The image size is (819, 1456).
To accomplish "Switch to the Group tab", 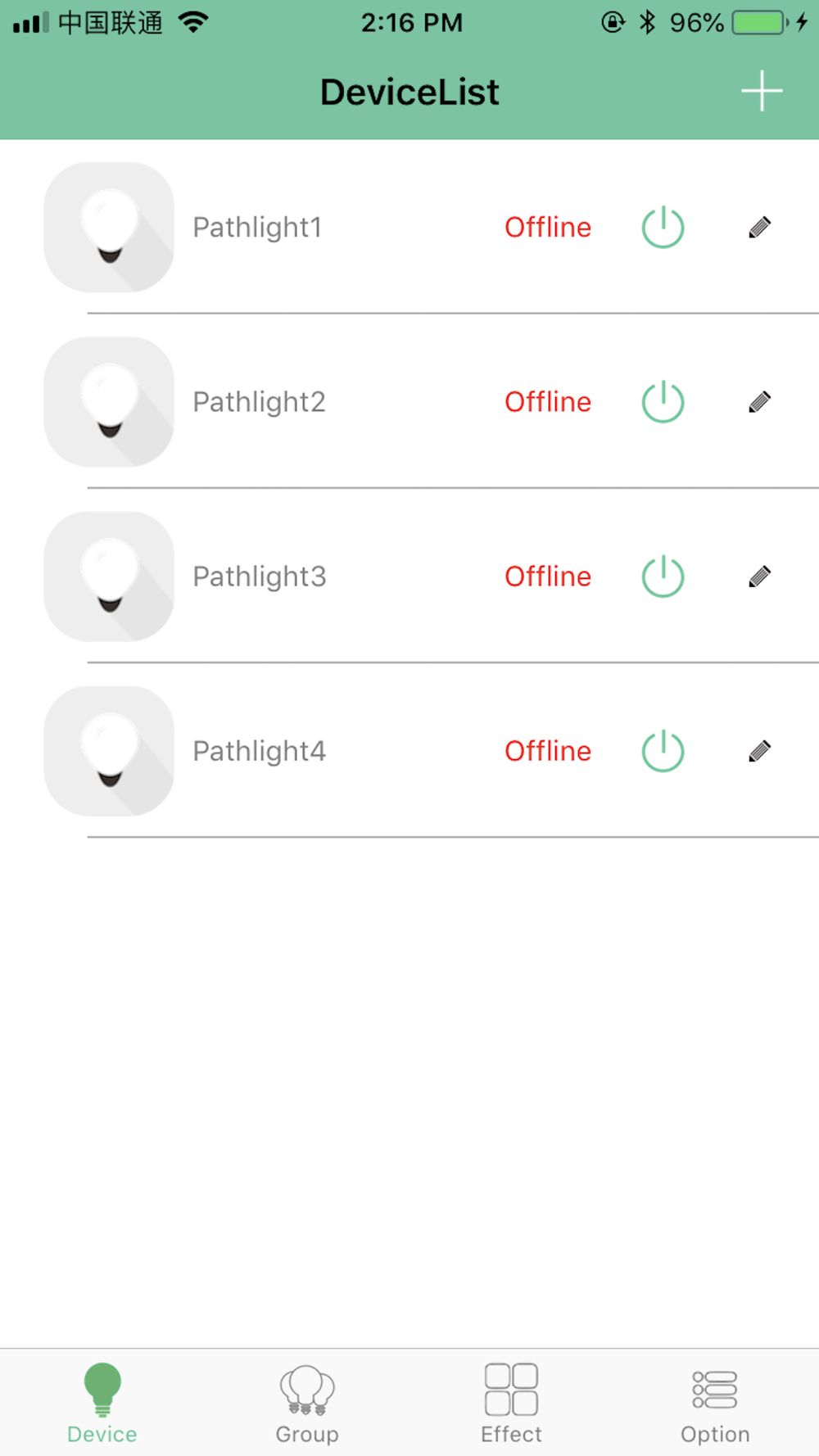I will point(307,1404).
